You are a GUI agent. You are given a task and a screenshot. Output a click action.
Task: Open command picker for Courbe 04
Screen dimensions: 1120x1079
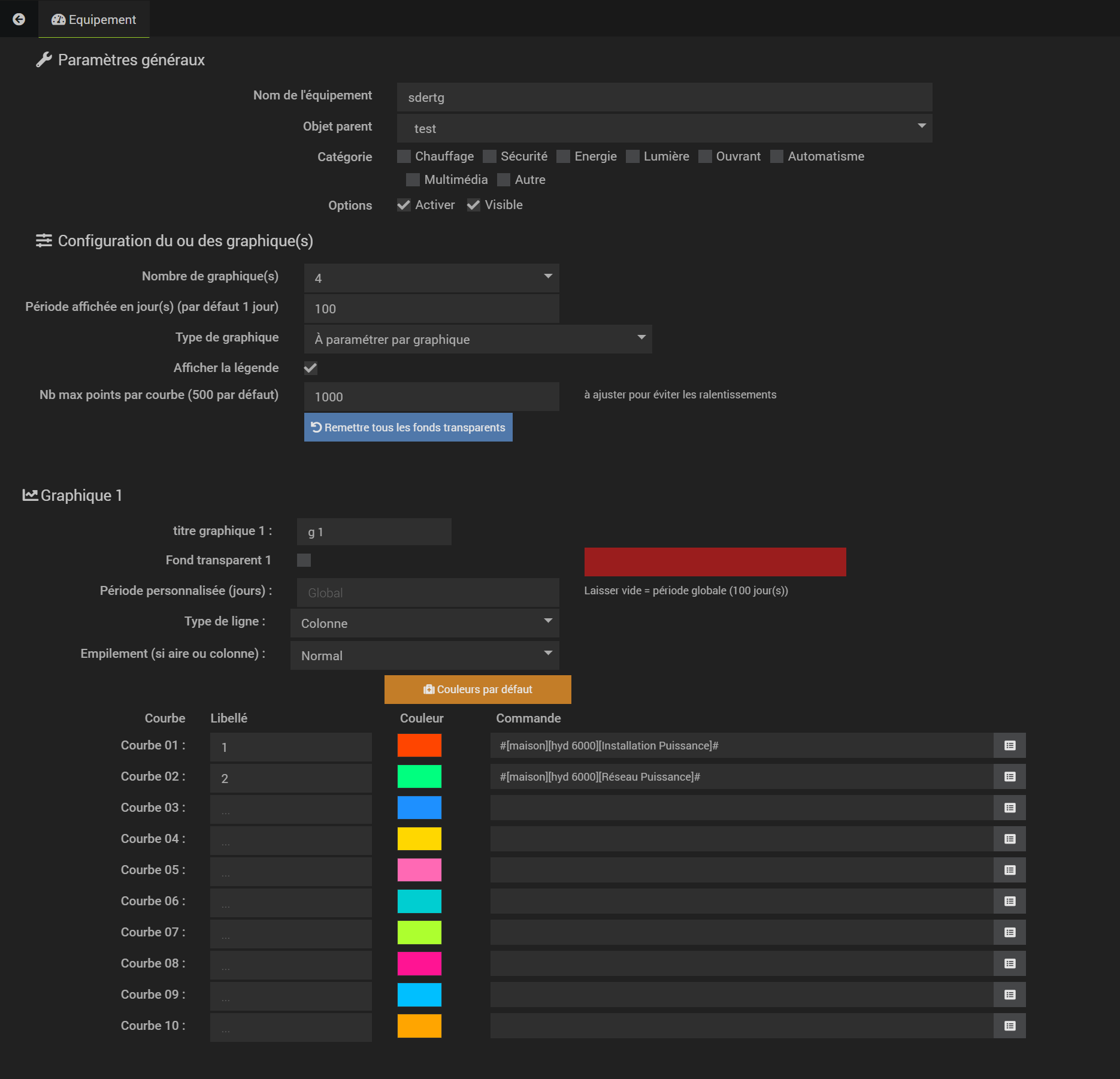click(1010, 839)
